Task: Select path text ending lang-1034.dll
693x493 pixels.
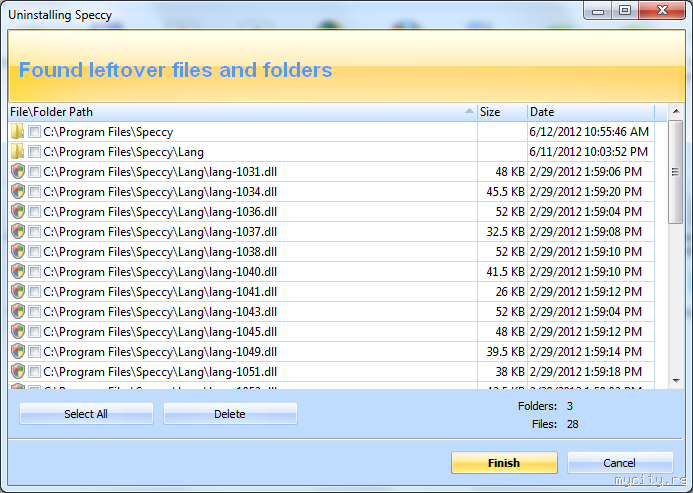Action: point(160,191)
